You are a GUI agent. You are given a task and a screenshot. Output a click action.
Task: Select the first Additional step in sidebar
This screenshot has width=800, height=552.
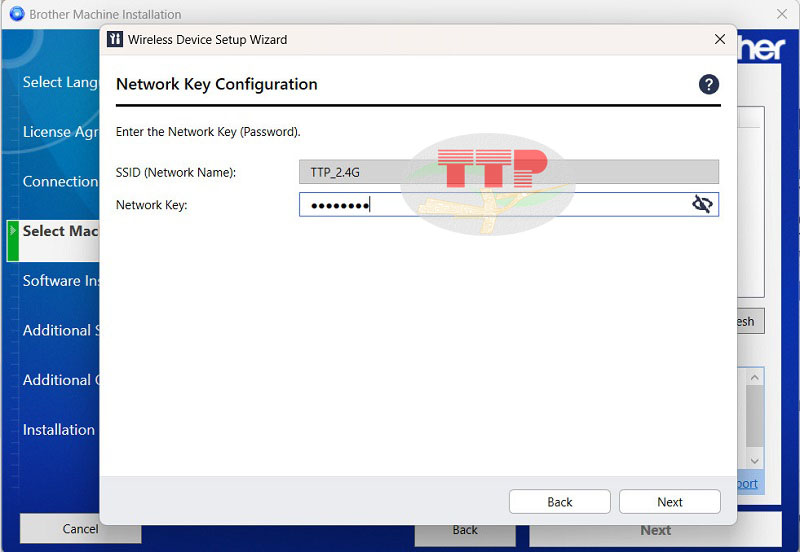click(60, 331)
